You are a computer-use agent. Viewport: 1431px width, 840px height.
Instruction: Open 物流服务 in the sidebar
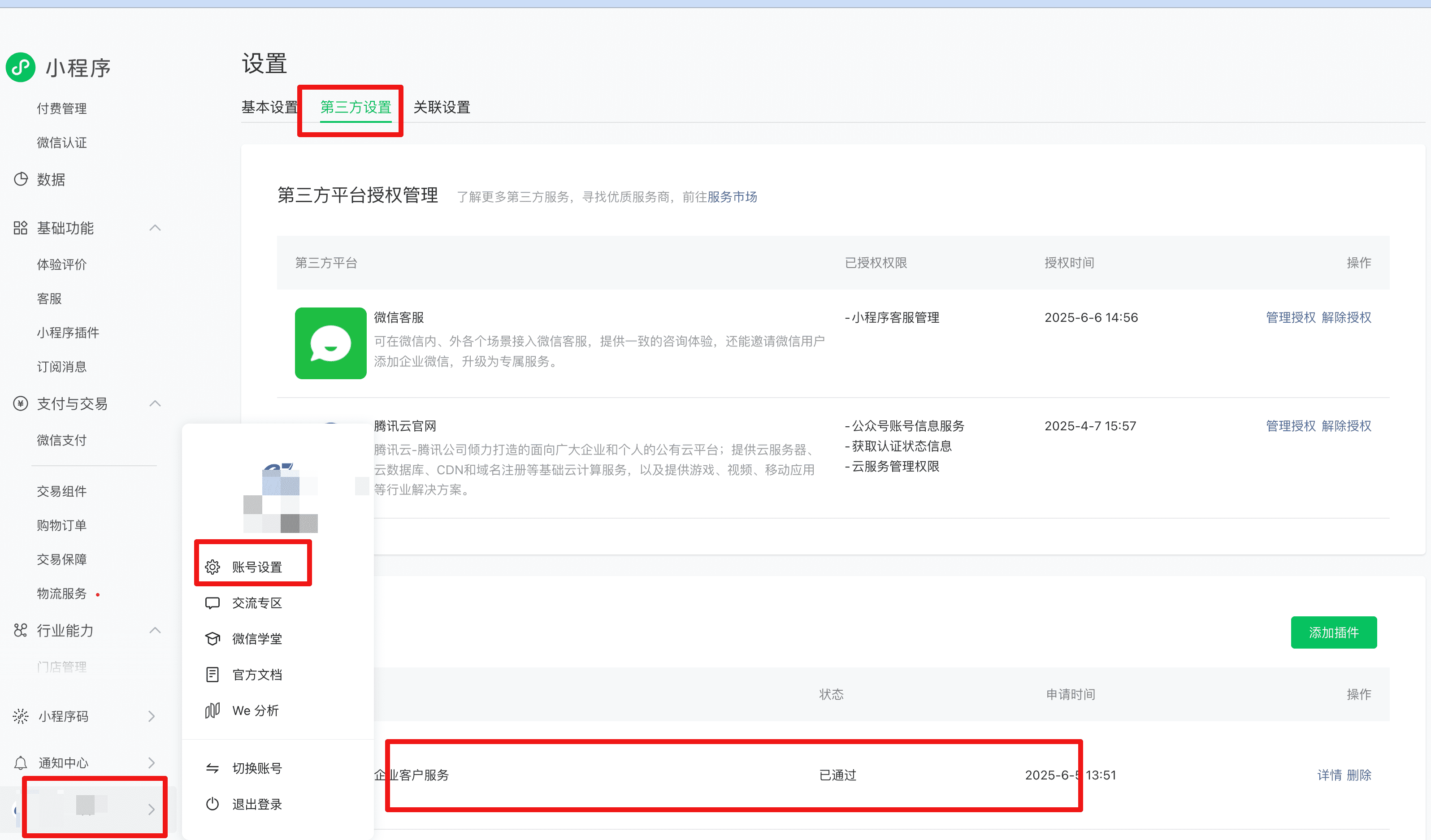point(62,593)
